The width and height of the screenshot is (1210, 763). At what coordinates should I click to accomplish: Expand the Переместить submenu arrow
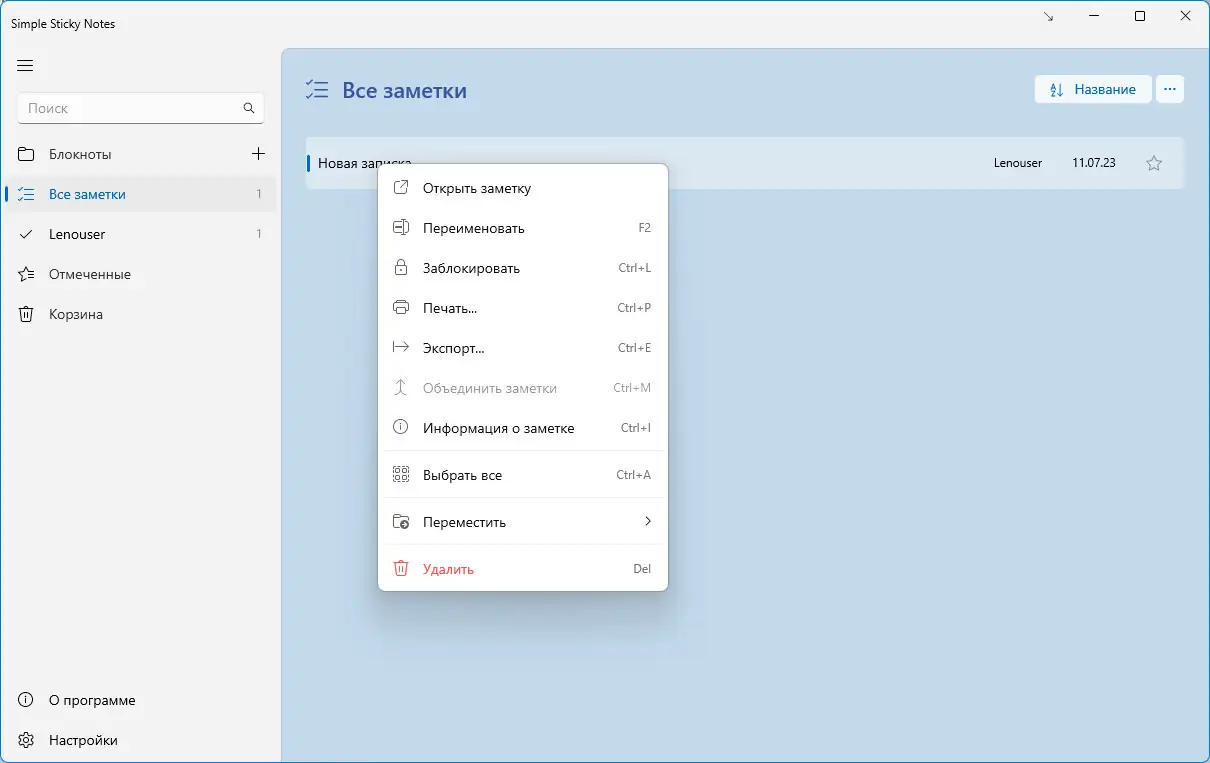(x=648, y=522)
